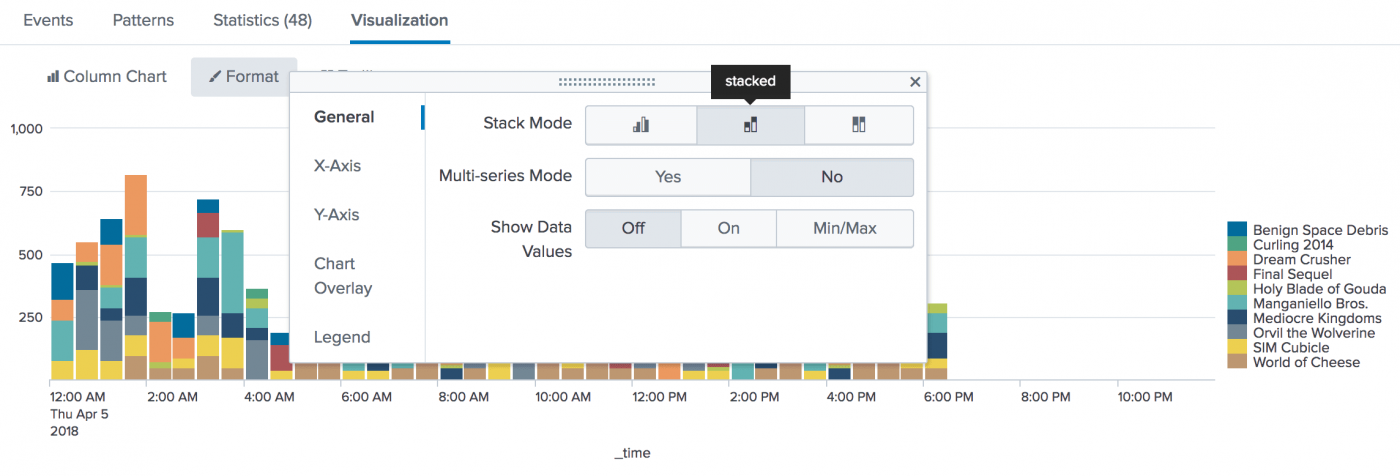Select the stacked mode icon
1400x476 pixels.
click(x=750, y=125)
